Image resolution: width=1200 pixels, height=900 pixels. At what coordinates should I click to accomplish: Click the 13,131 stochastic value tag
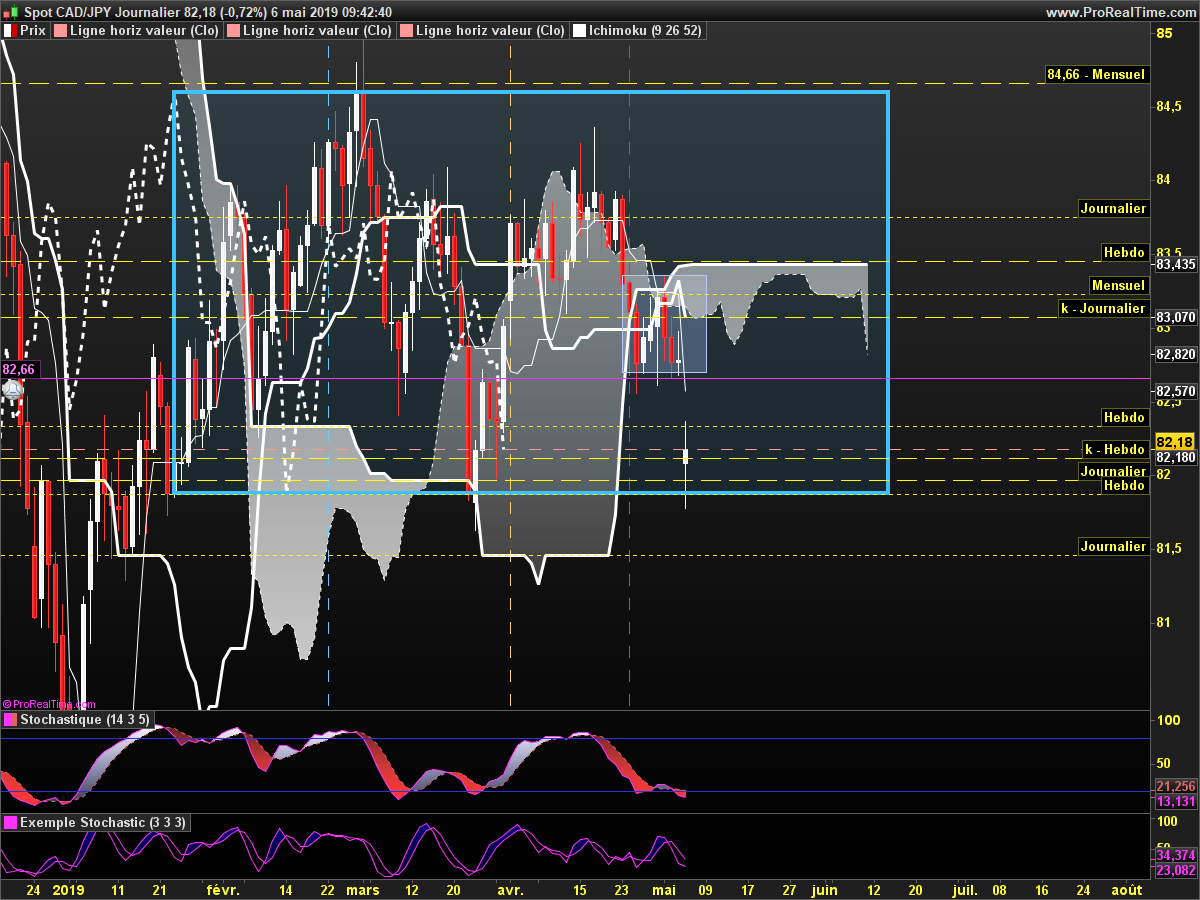pyautogui.click(x=1175, y=801)
